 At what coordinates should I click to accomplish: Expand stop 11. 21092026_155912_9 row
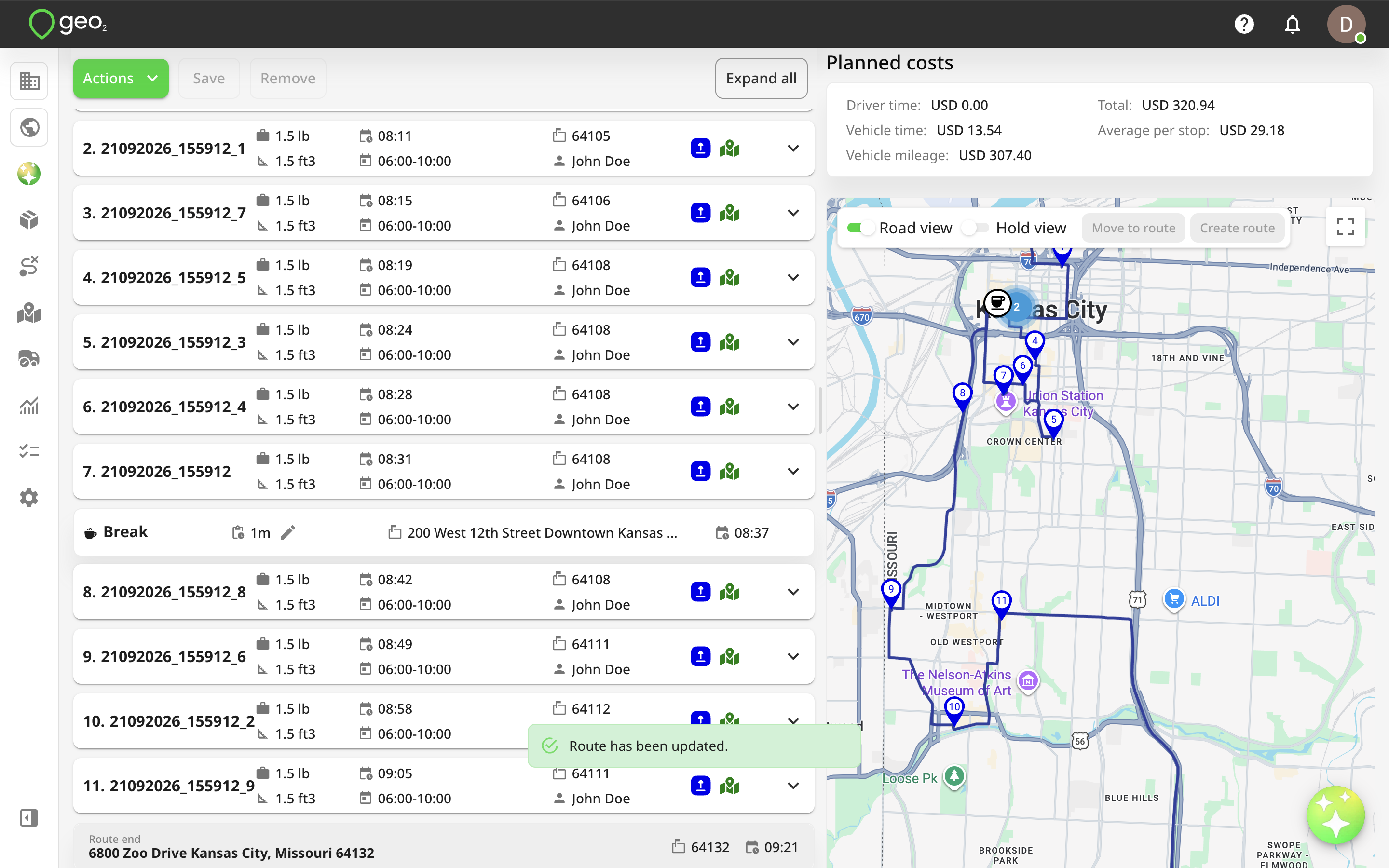click(793, 786)
